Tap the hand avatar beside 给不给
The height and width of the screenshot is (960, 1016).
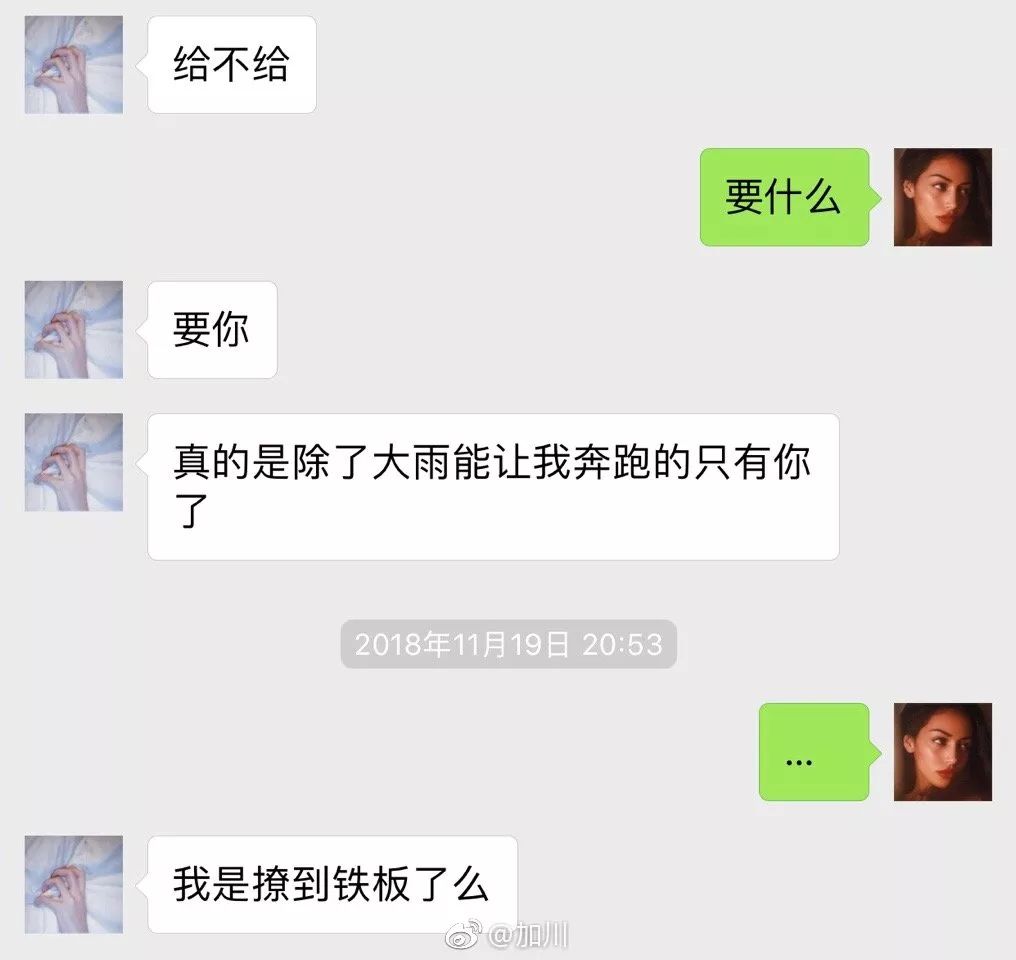click(x=74, y=65)
